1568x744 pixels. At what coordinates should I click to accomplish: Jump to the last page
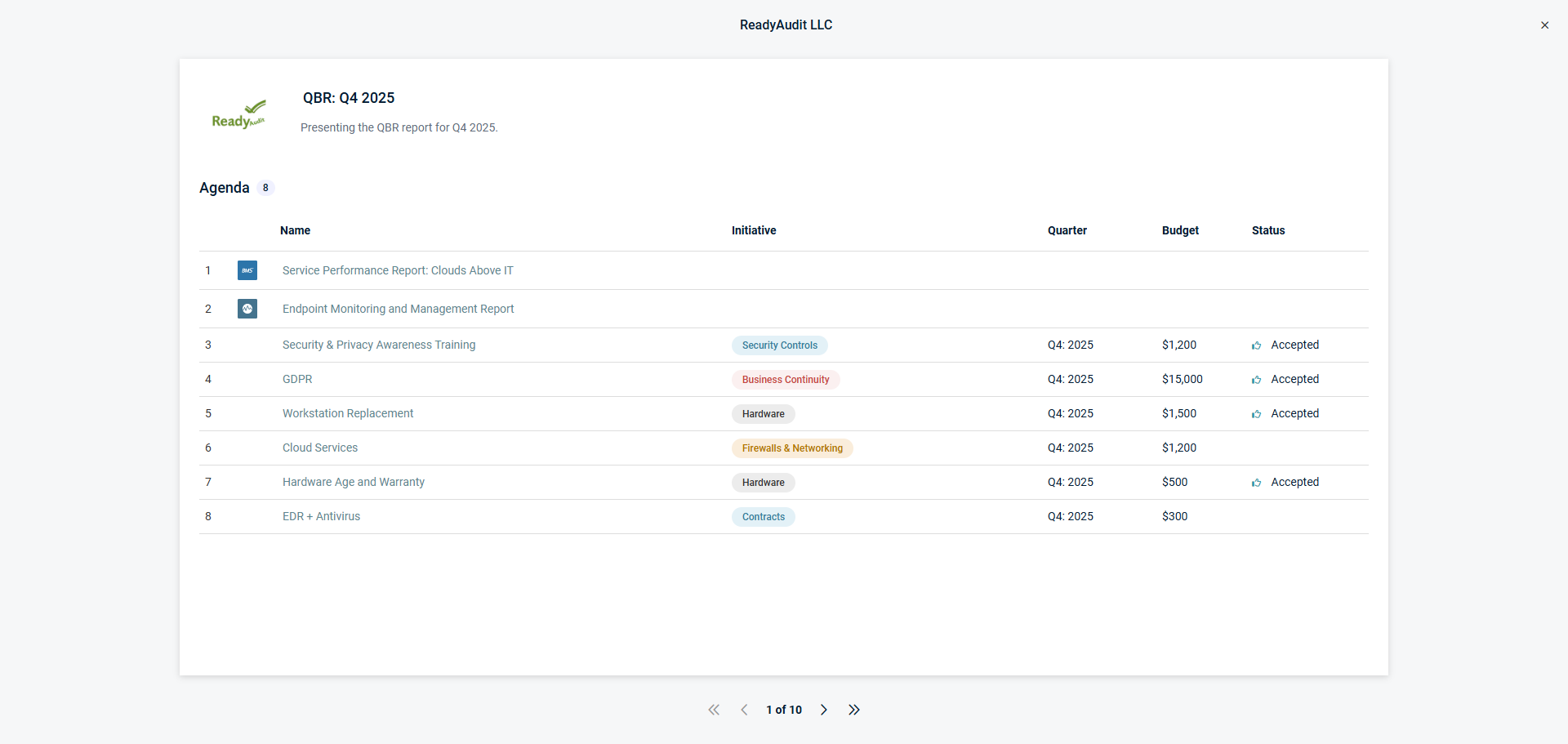point(854,710)
